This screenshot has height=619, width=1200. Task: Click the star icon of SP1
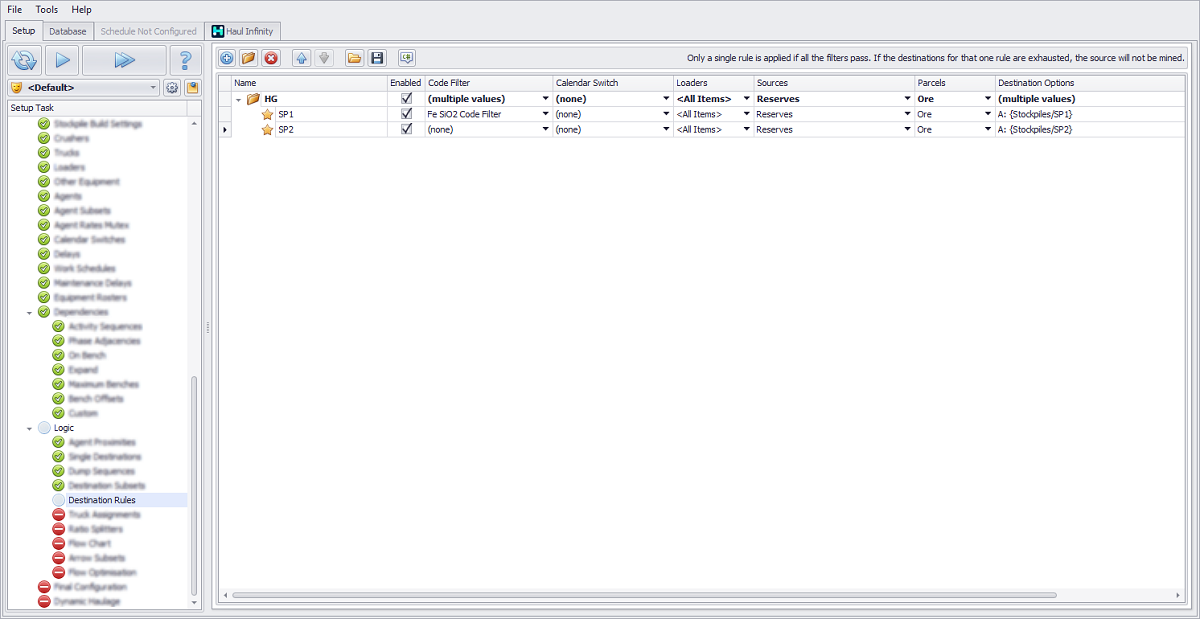pos(267,114)
